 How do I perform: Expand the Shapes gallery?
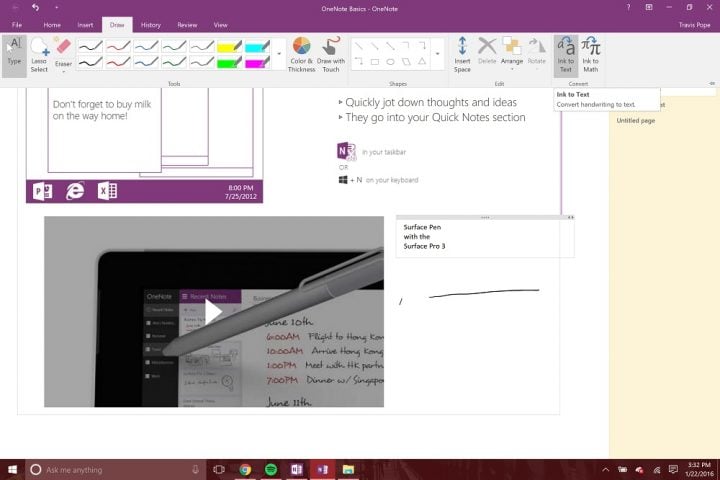pyautogui.click(x=438, y=54)
